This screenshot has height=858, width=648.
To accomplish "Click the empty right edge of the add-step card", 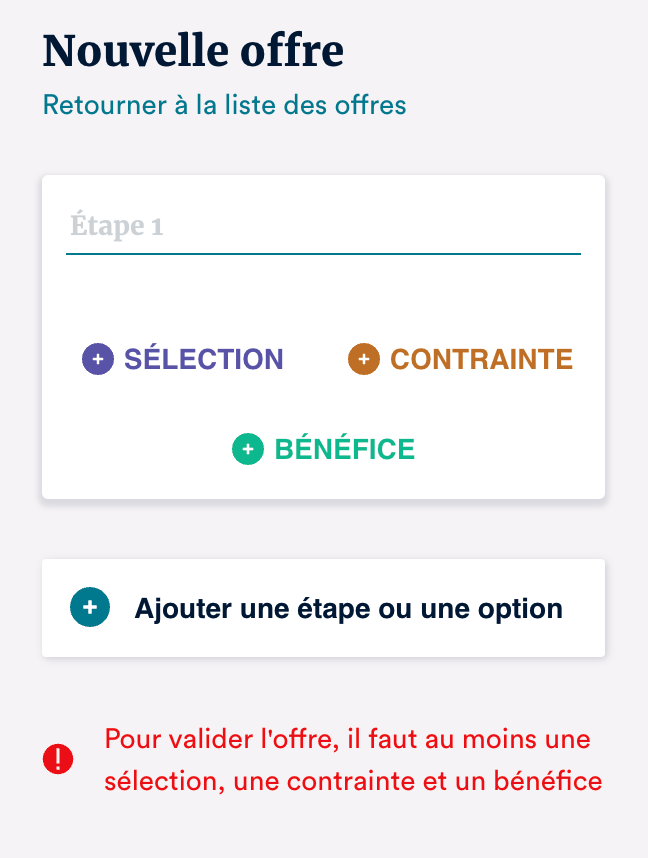I will (588, 608).
